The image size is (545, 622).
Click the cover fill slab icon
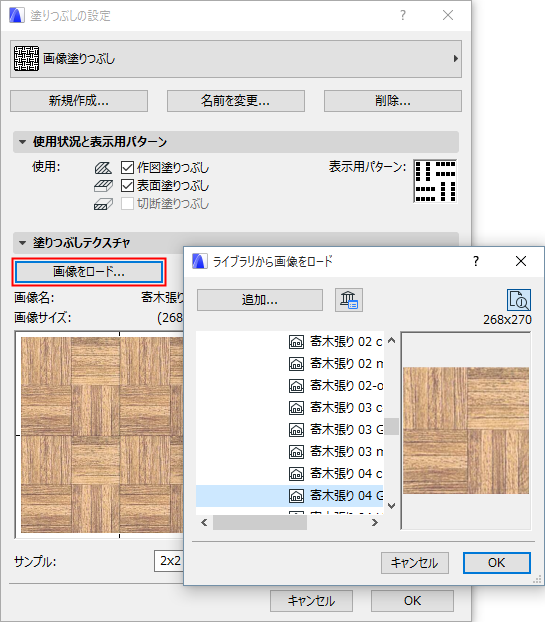(103, 186)
